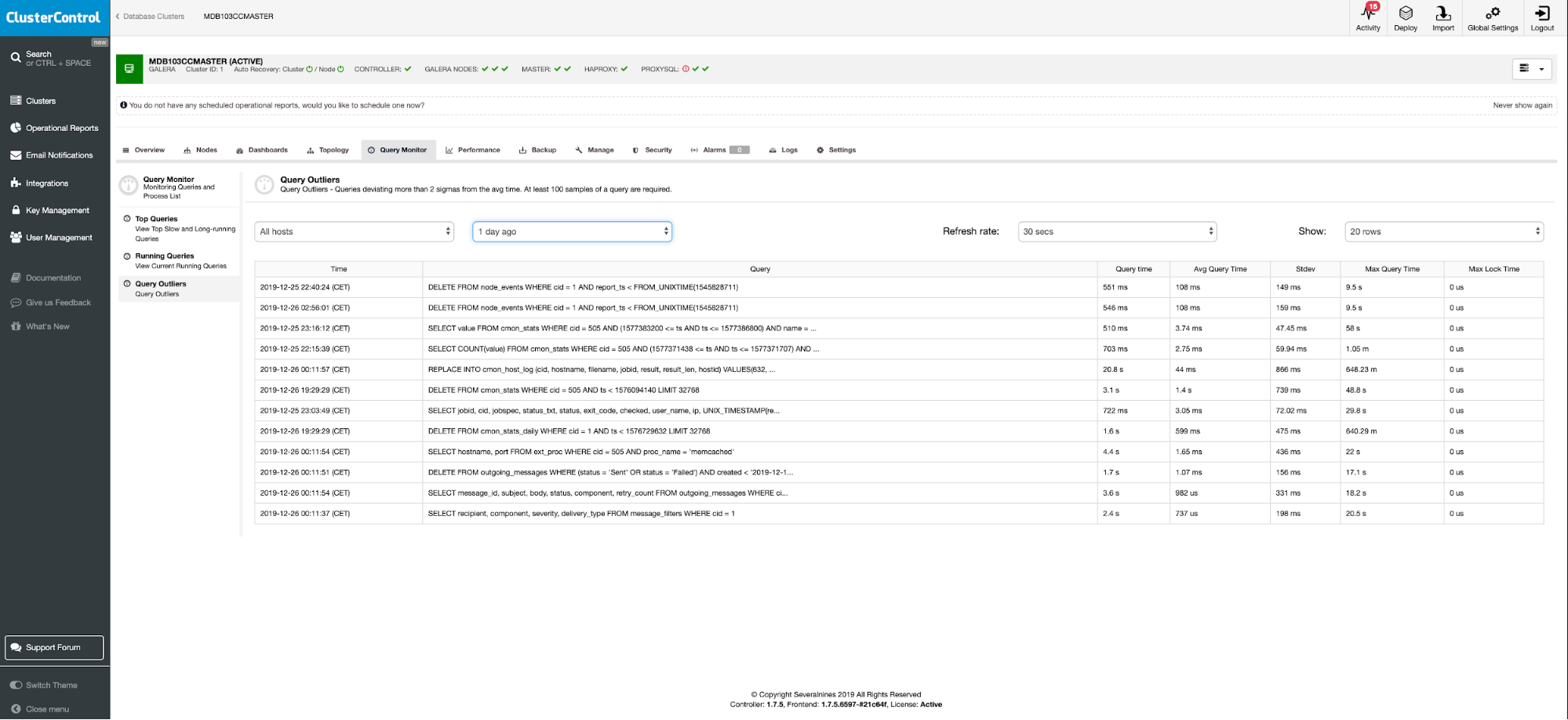1568x720 pixels.
Task: Open the cluster actions menu button
Action: click(x=1531, y=69)
